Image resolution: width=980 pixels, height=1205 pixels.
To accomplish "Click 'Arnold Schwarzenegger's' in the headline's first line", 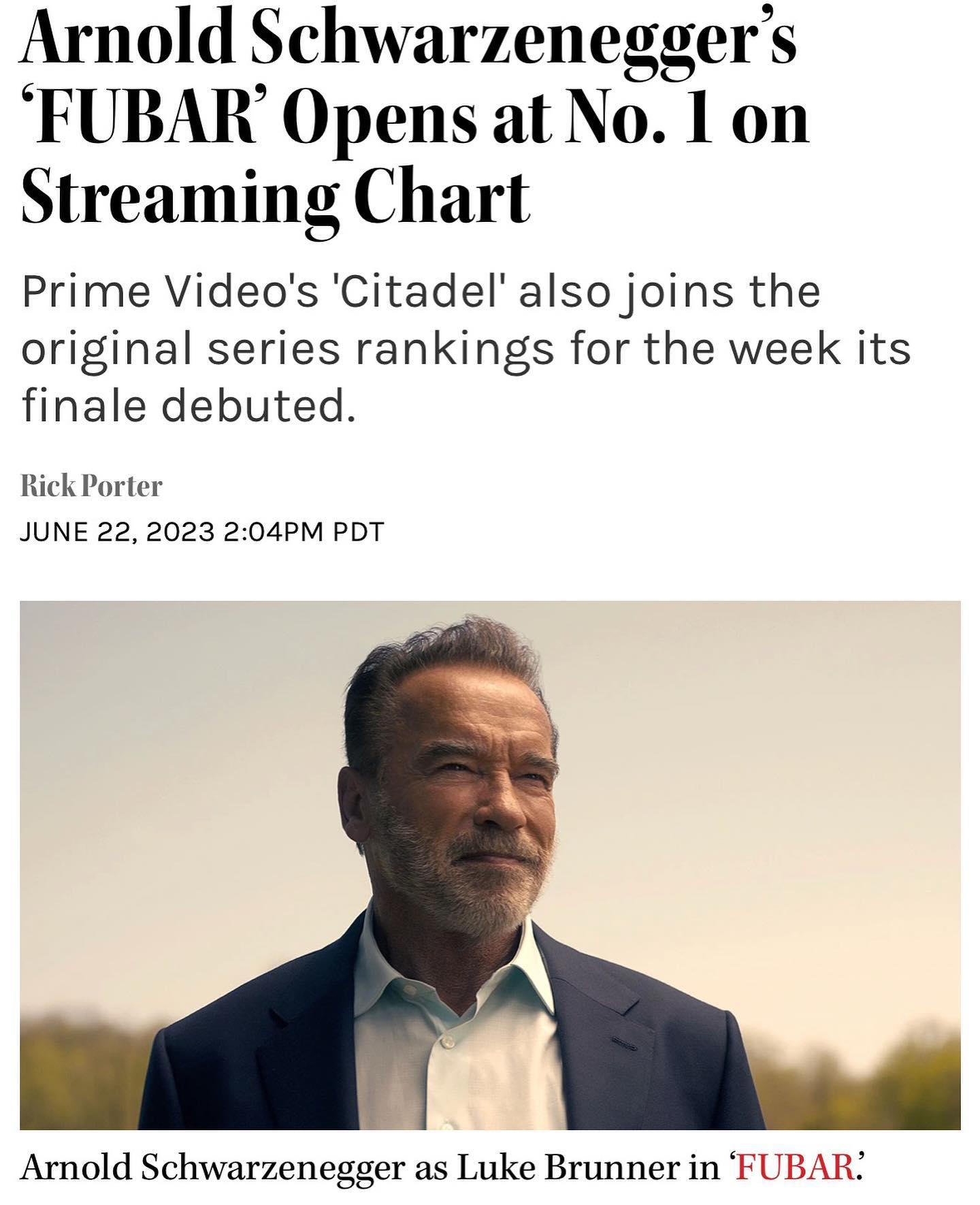I will tap(408, 37).
